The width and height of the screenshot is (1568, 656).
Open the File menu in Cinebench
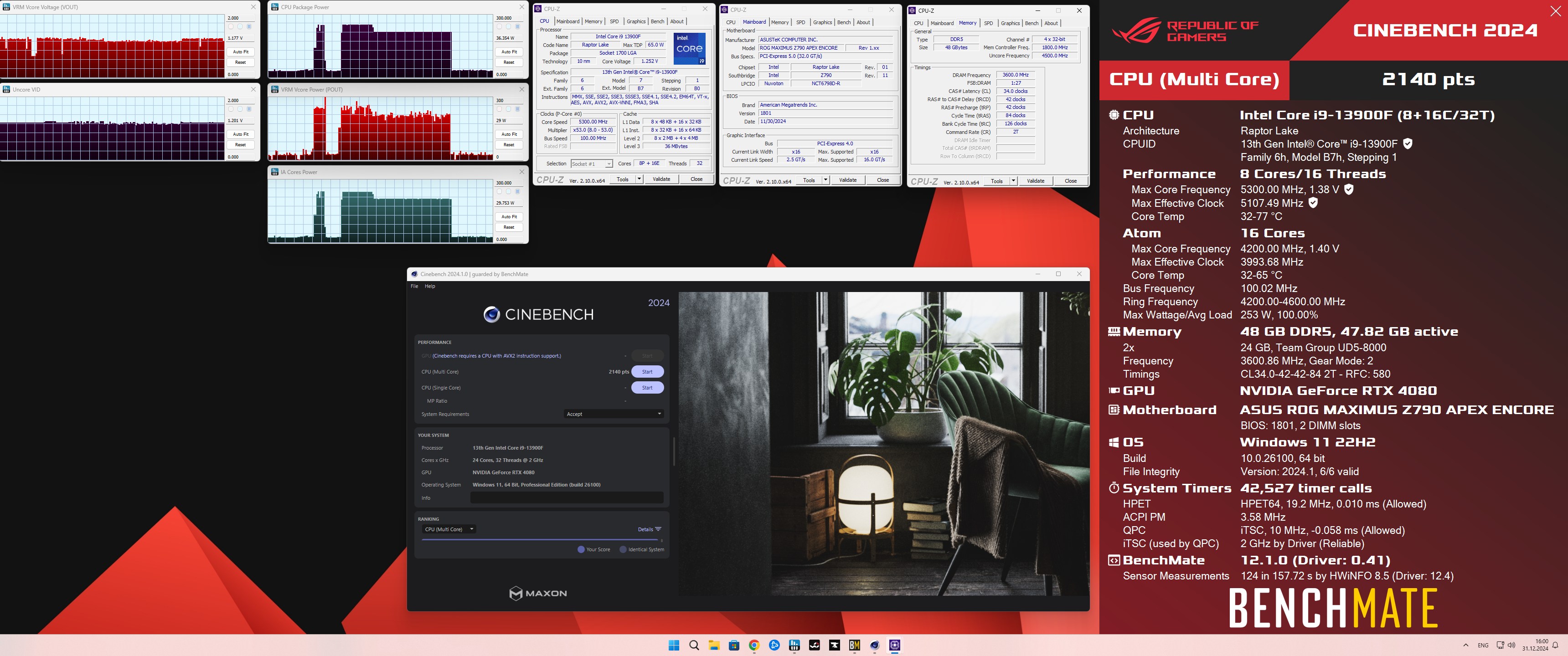(414, 286)
